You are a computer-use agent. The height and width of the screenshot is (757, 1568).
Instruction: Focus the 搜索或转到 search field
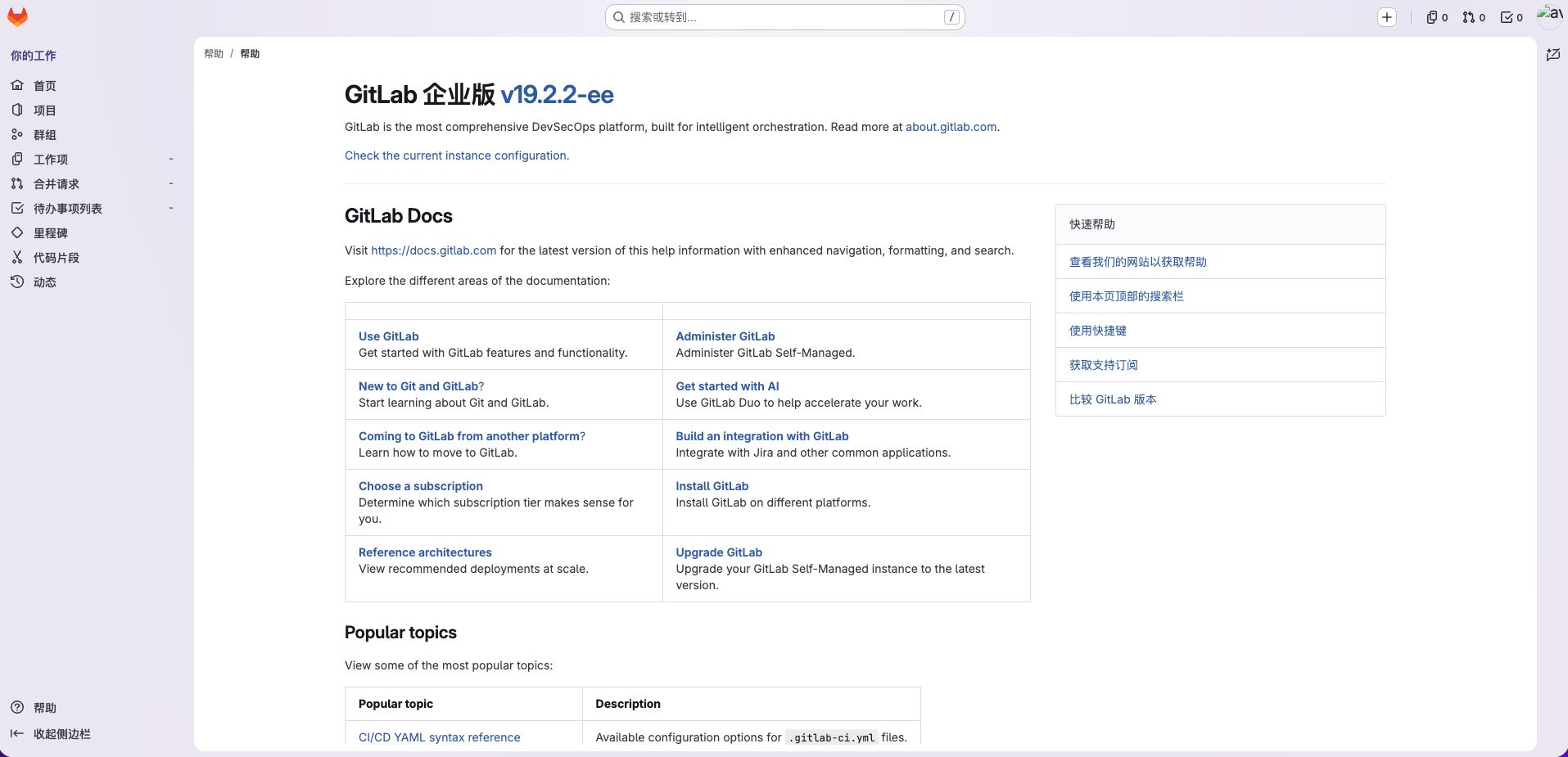pyautogui.click(x=784, y=17)
